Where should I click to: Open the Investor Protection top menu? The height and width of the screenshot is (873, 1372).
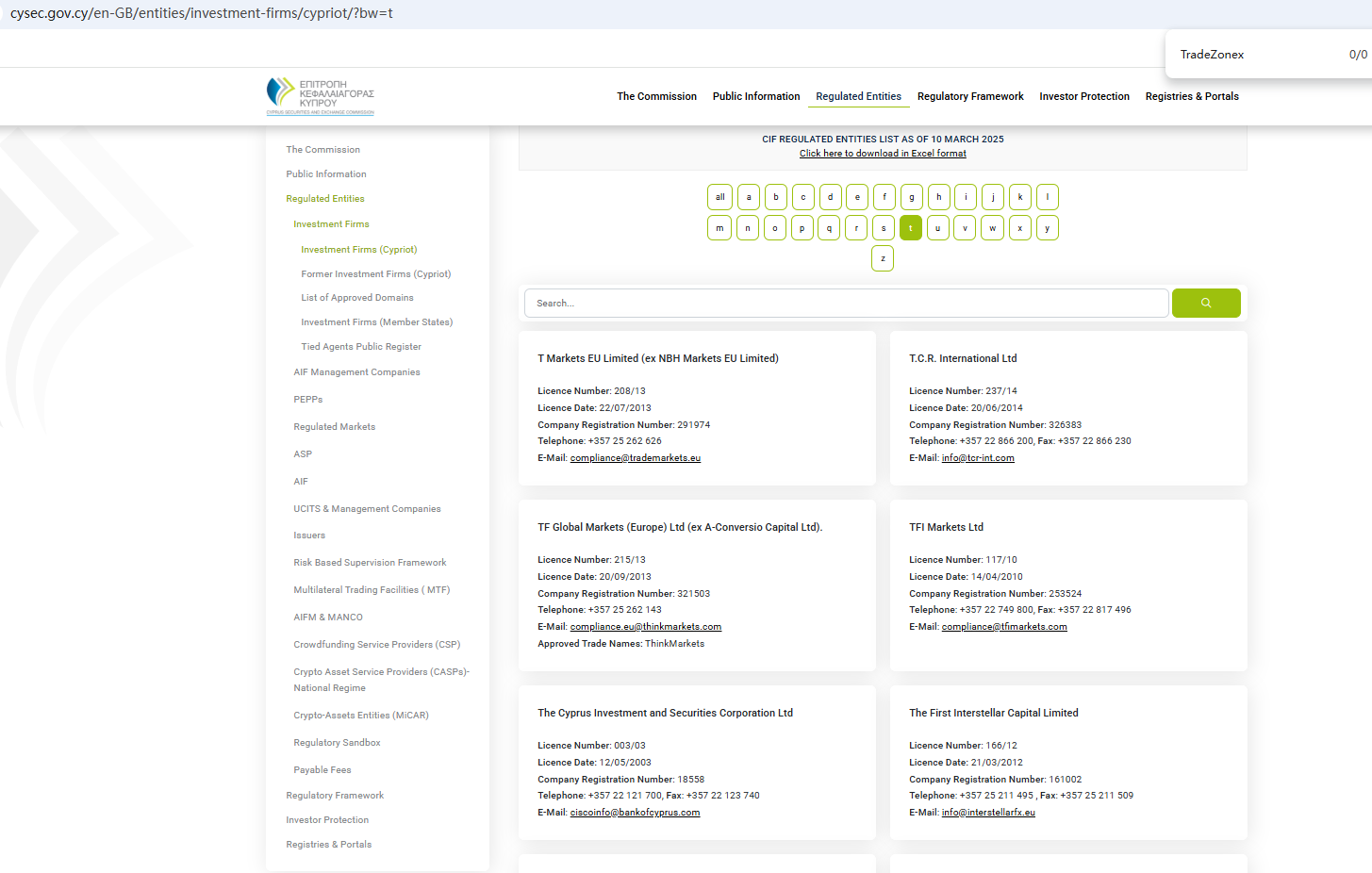(x=1083, y=96)
